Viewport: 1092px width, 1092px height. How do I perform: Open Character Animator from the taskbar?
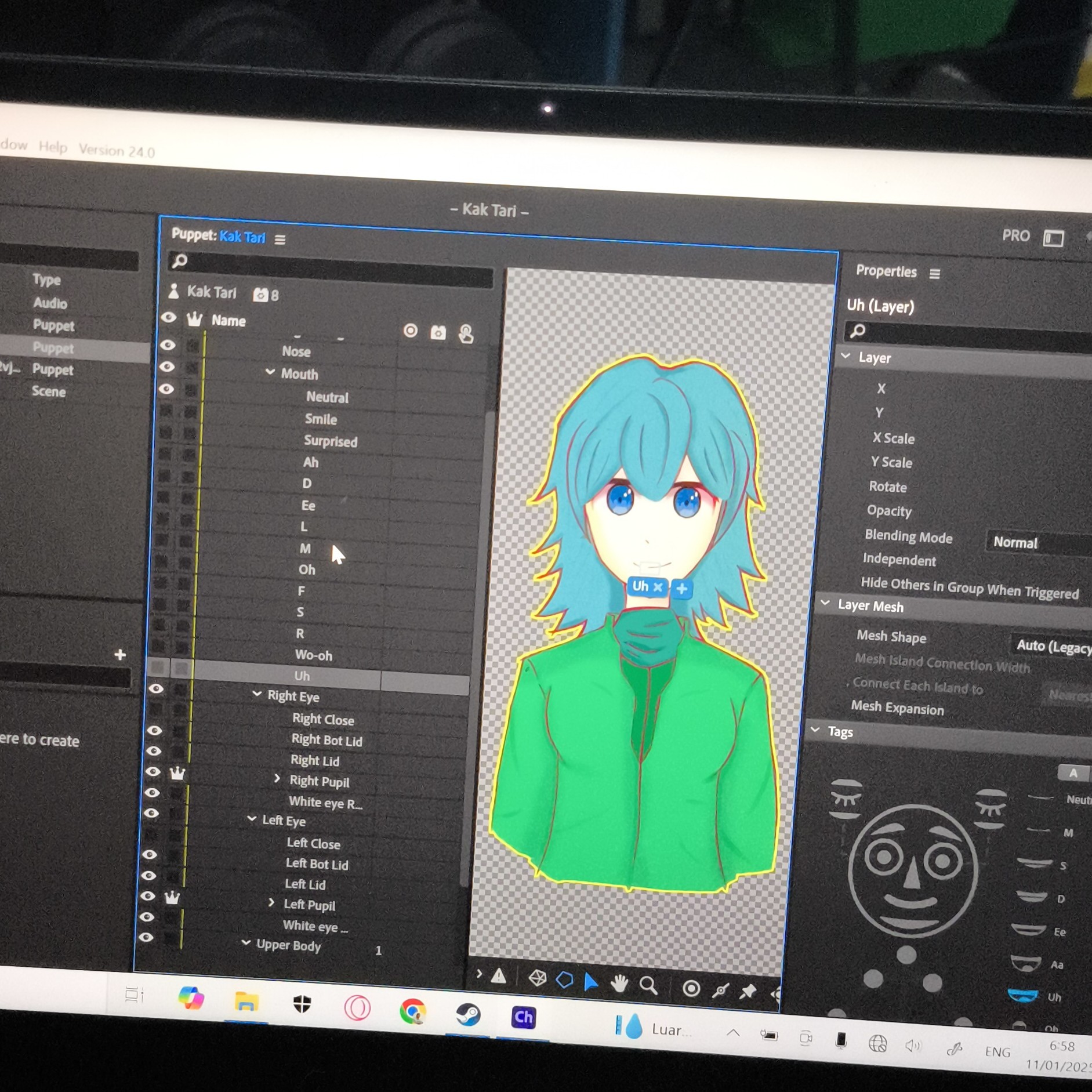click(x=523, y=1017)
